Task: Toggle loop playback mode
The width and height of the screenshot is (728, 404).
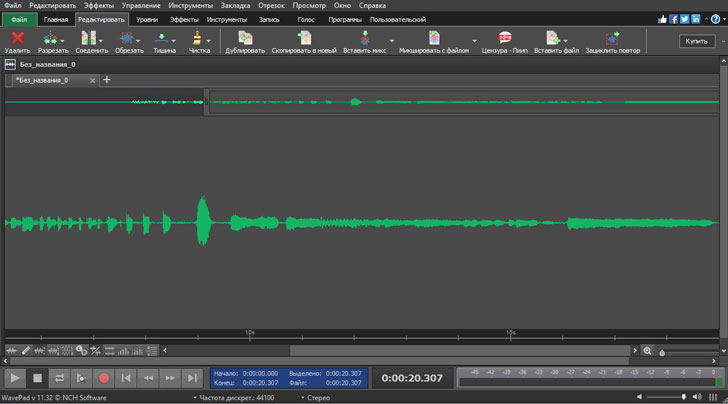Action: (59, 378)
